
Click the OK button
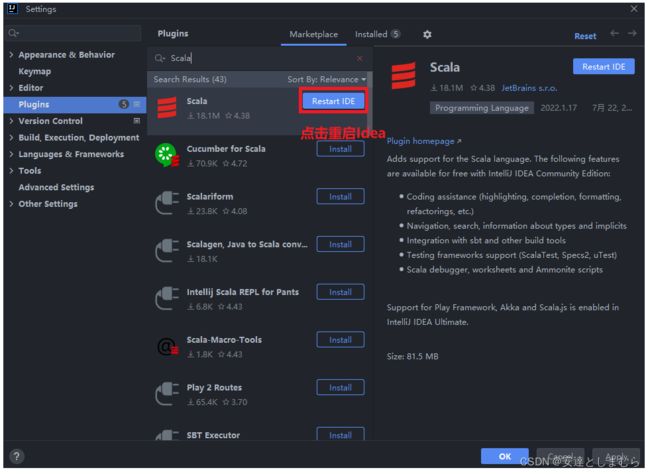[x=504, y=456]
